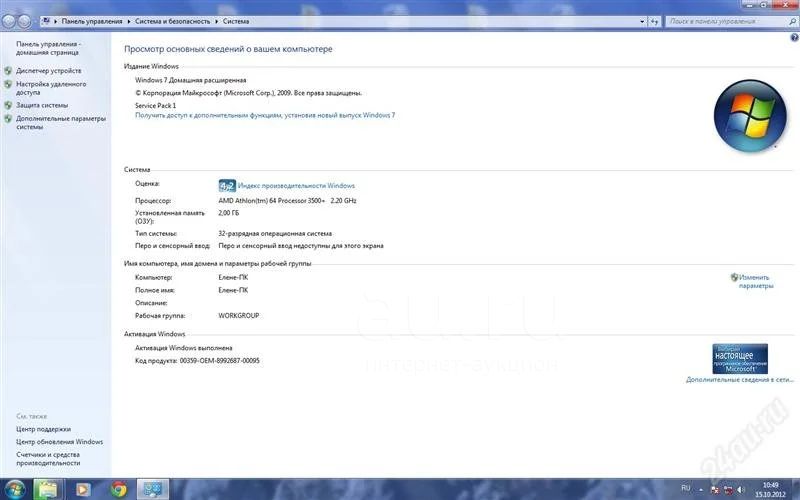Image resolution: width=800 pixels, height=500 pixels.
Task: Open the Help question mark button
Action: (794, 38)
